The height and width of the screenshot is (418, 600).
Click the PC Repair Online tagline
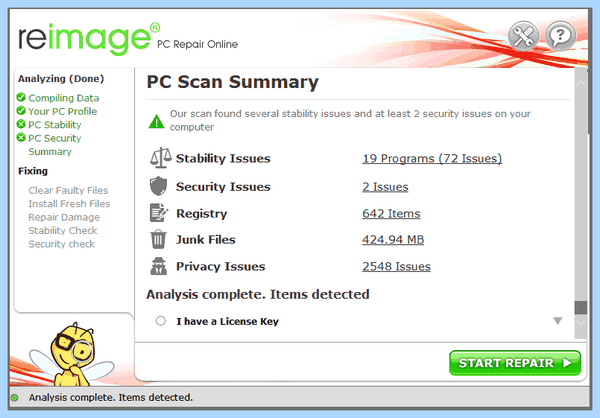point(197,44)
